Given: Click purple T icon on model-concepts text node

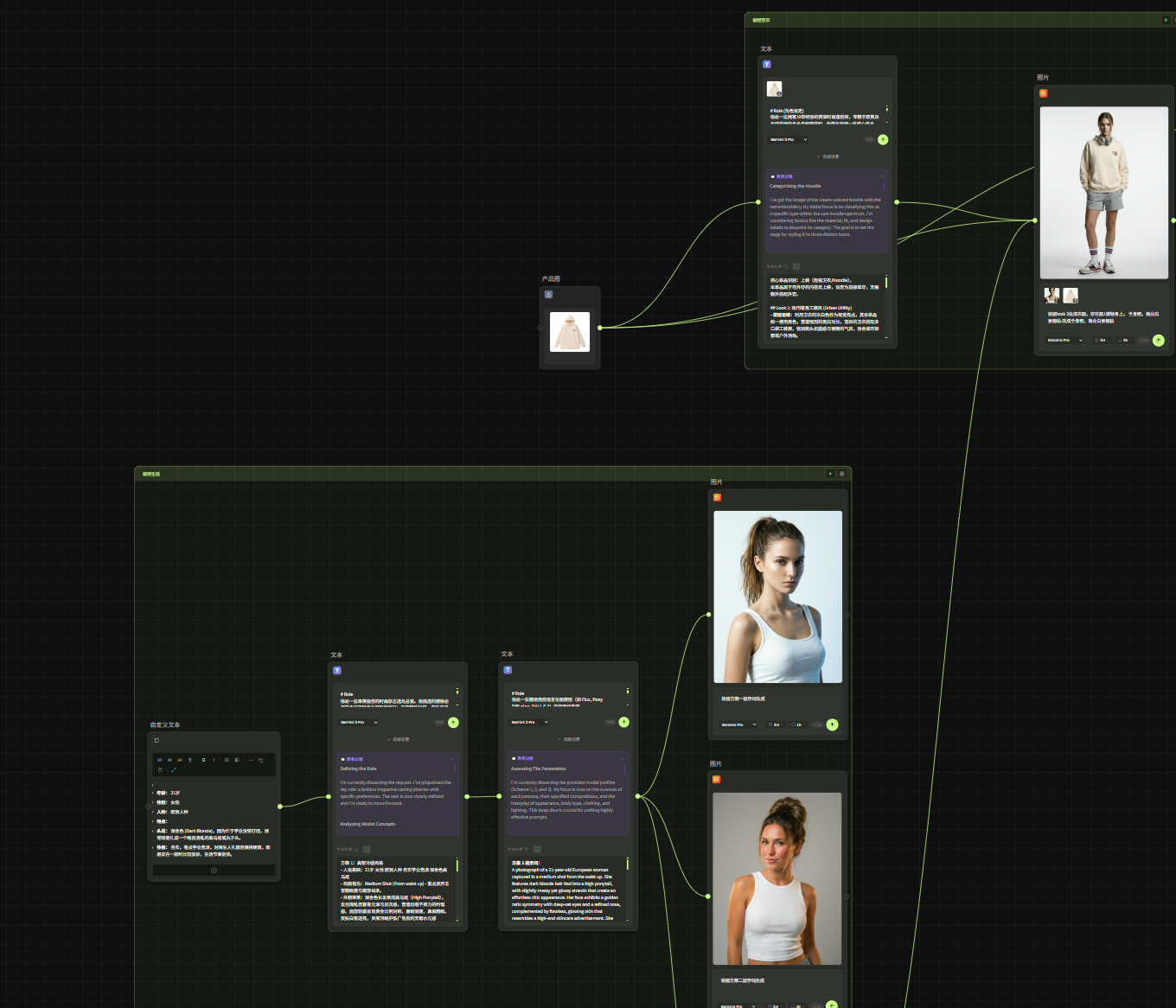Looking at the screenshot, I should coord(337,670).
